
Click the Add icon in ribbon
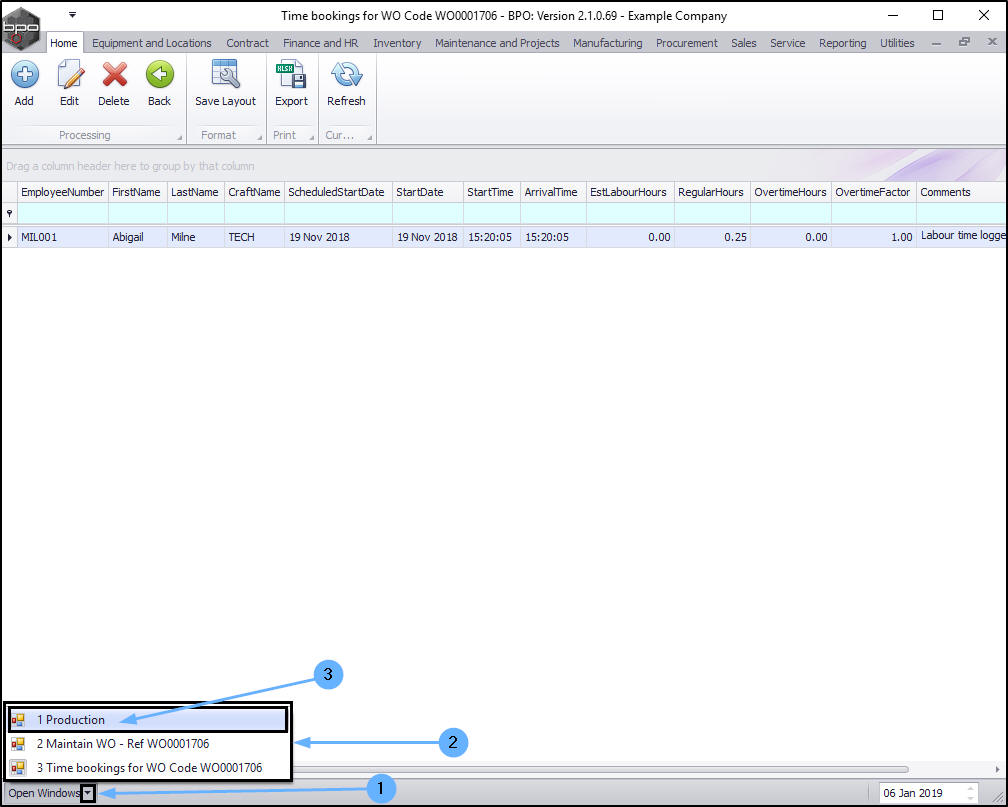24,75
